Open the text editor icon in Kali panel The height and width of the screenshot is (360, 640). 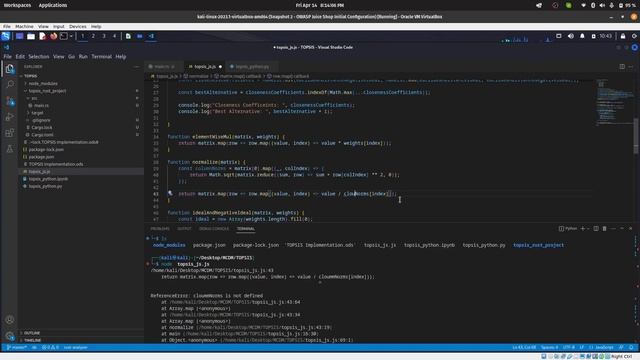pos(42,36)
